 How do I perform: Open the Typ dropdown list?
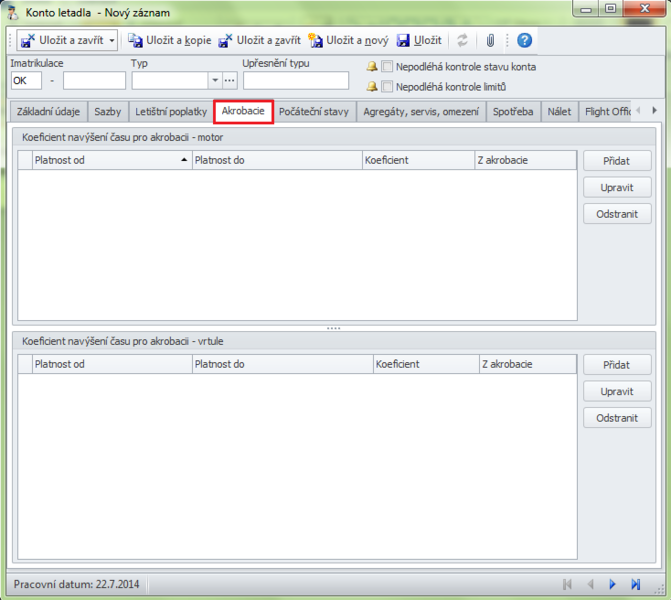coord(214,81)
